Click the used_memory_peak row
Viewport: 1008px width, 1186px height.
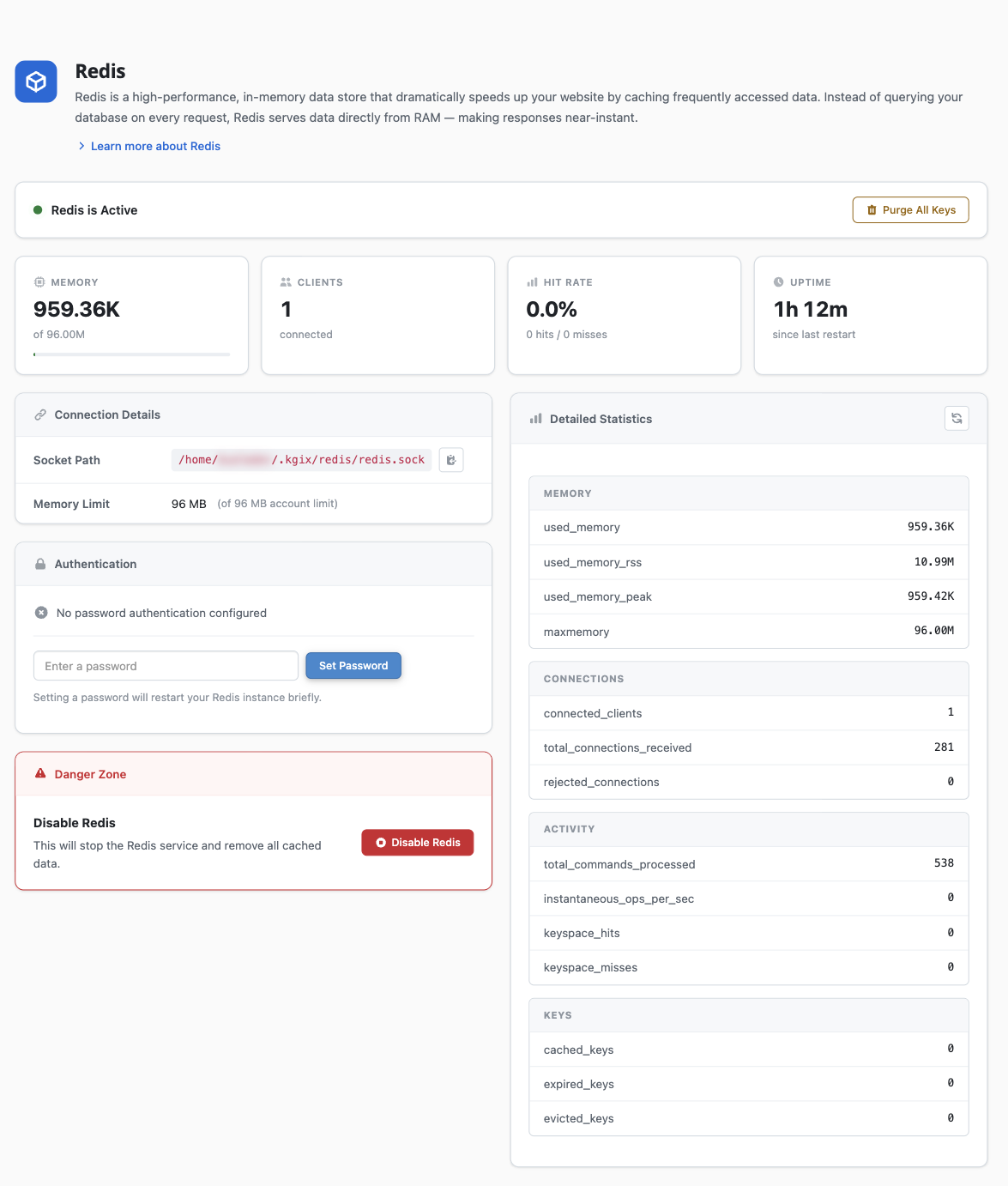tap(749, 596)
